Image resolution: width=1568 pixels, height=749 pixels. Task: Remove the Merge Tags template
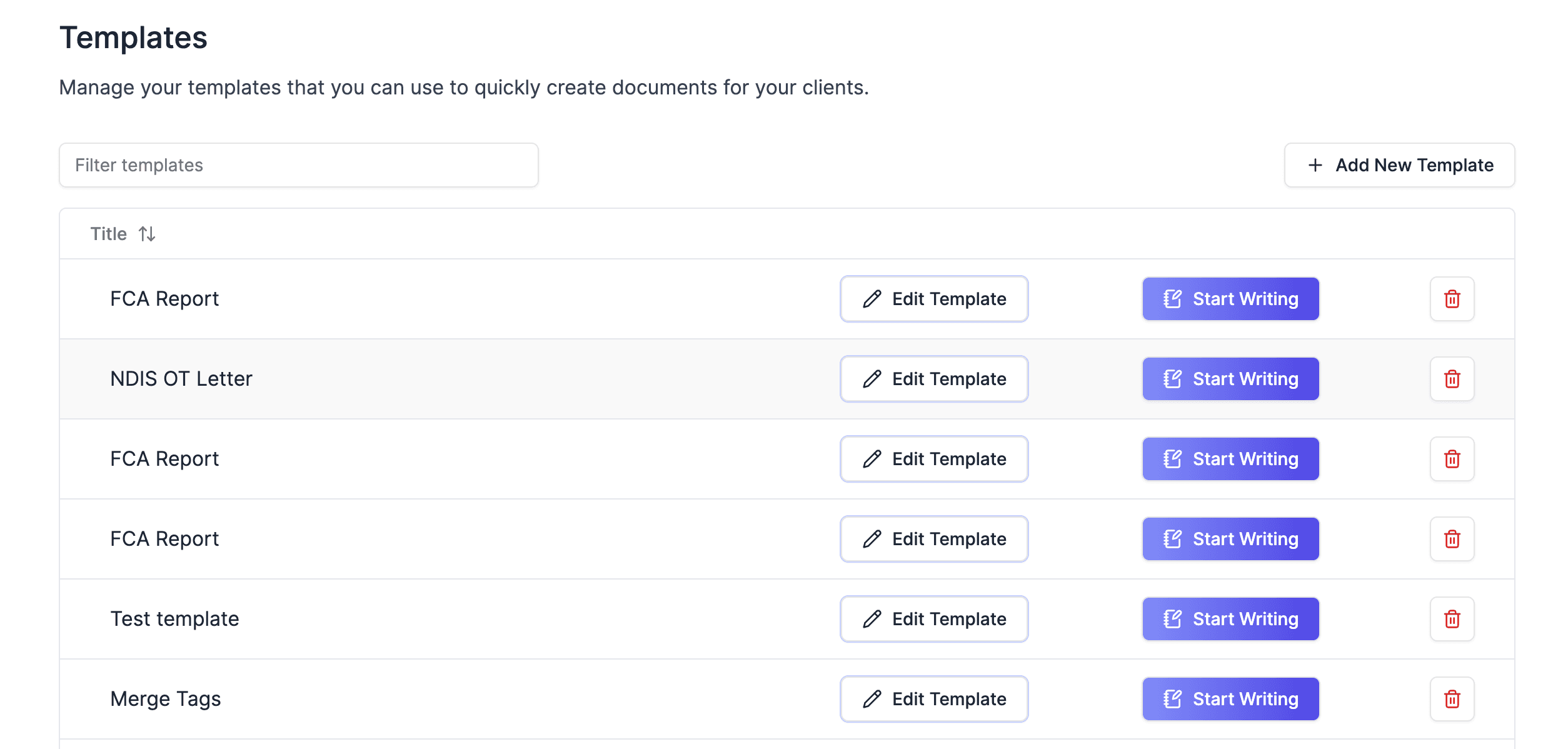[1452, 699]
